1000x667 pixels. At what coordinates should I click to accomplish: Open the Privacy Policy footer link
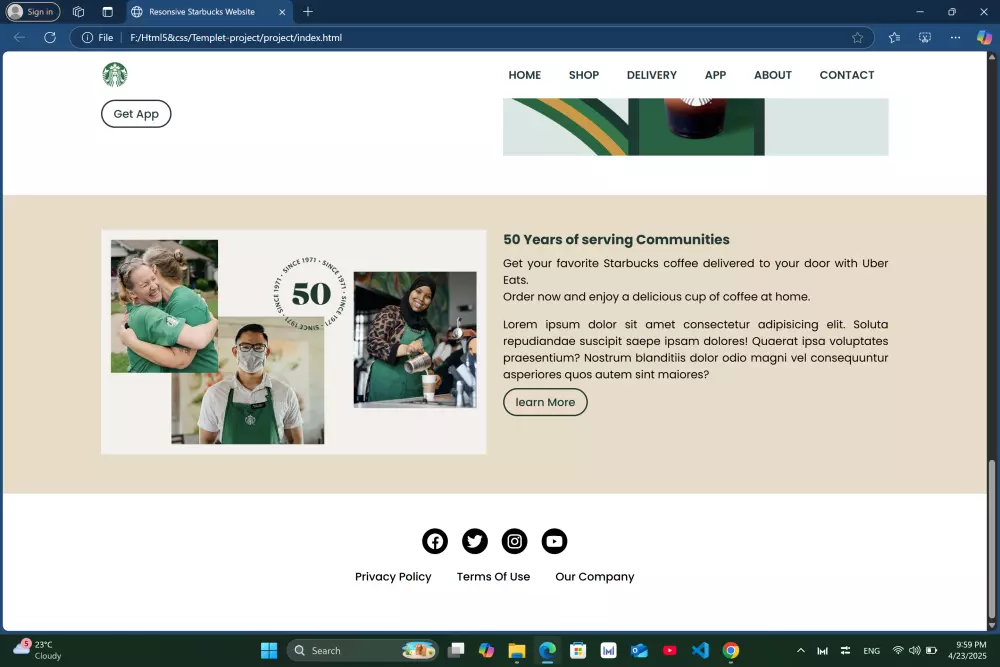(393, 576)
